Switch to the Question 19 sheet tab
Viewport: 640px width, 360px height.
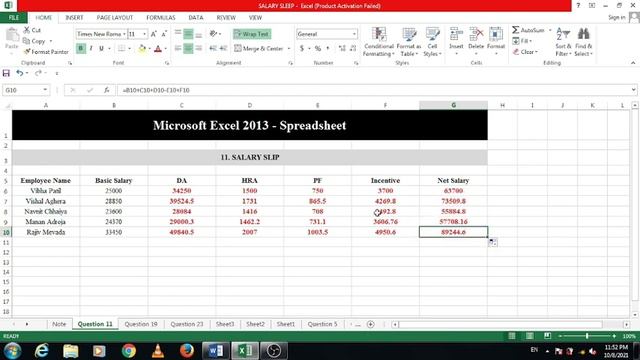pos(141,324)
